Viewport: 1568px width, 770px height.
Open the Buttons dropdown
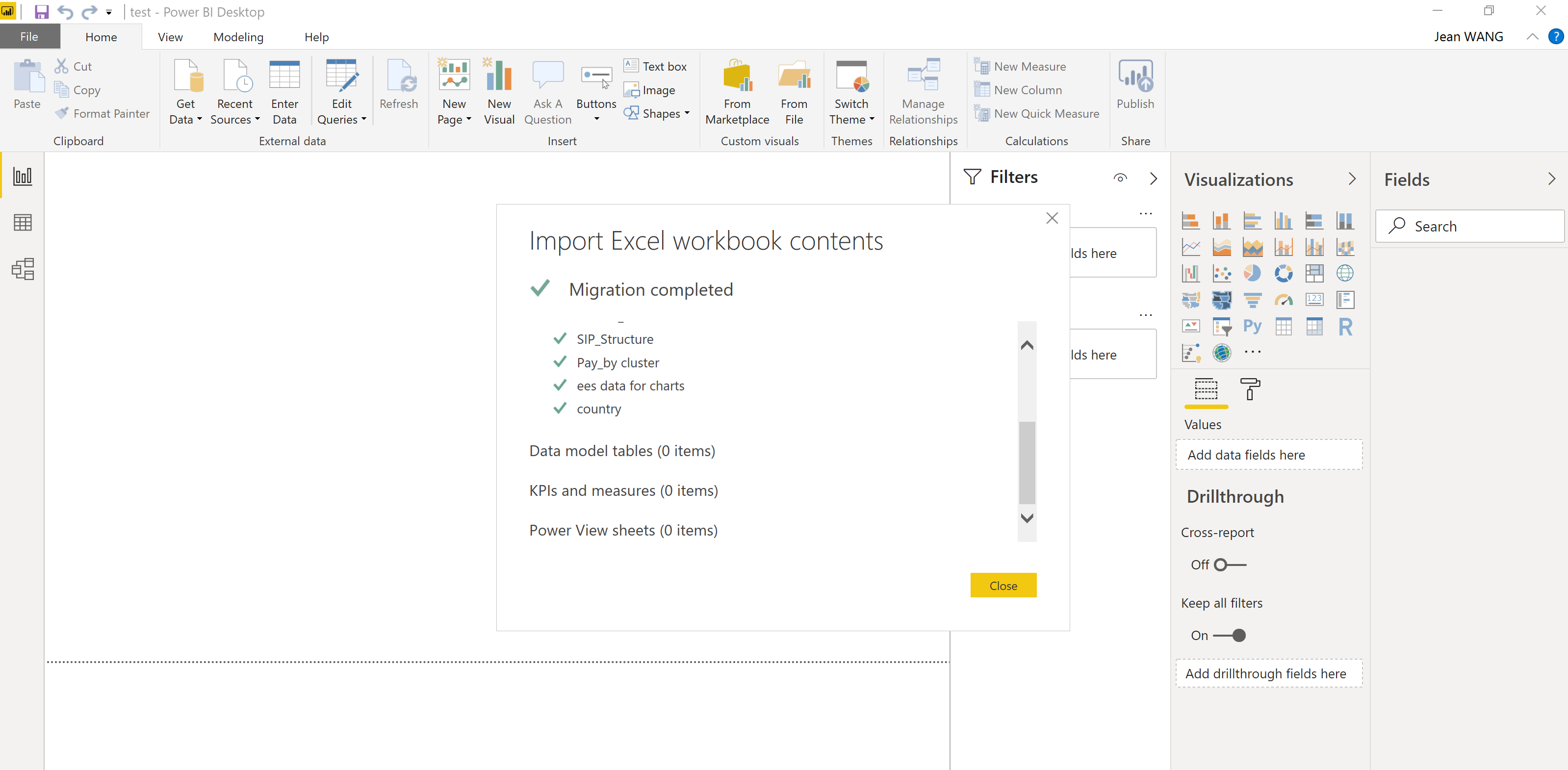596,119
